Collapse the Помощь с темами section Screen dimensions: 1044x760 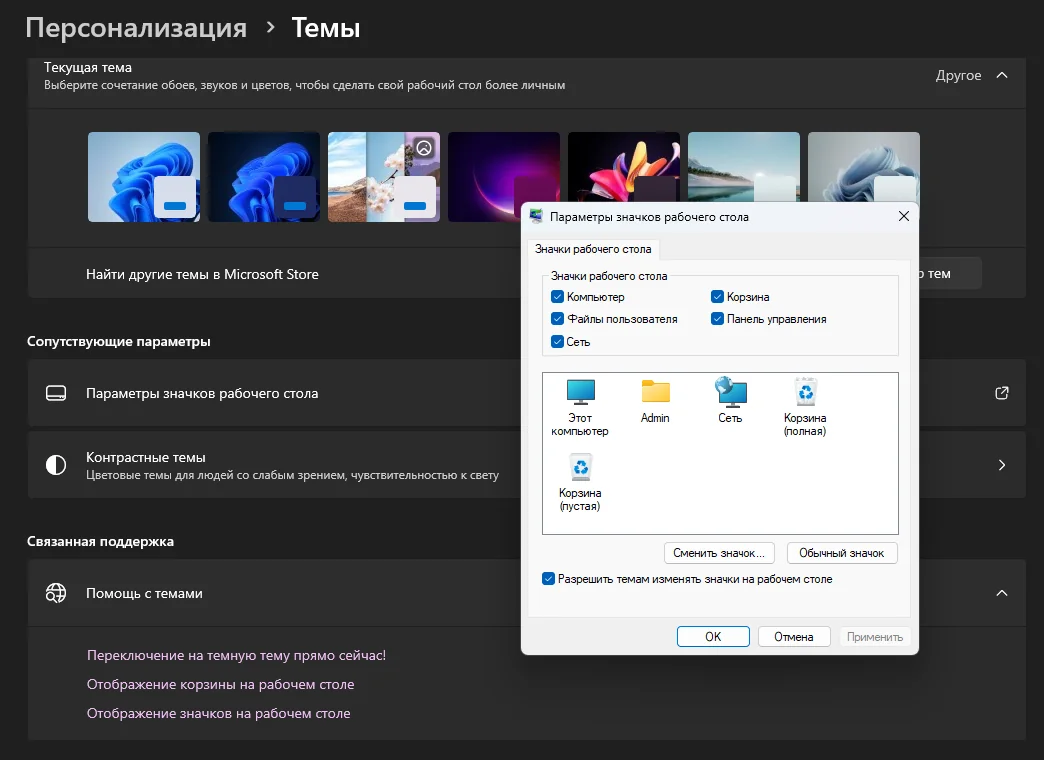coord(1002,593)
